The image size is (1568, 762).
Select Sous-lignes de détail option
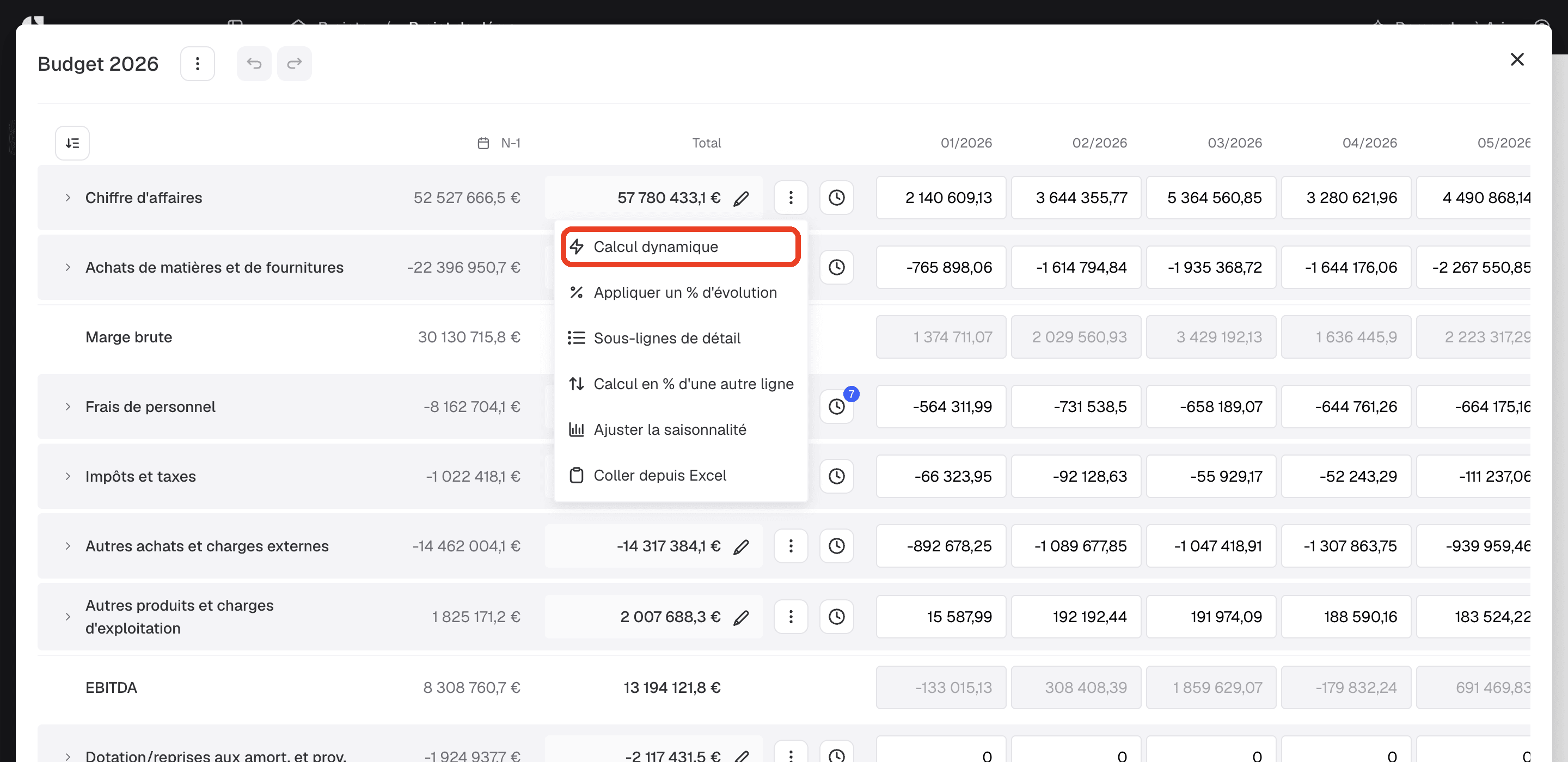pos(681,338)
